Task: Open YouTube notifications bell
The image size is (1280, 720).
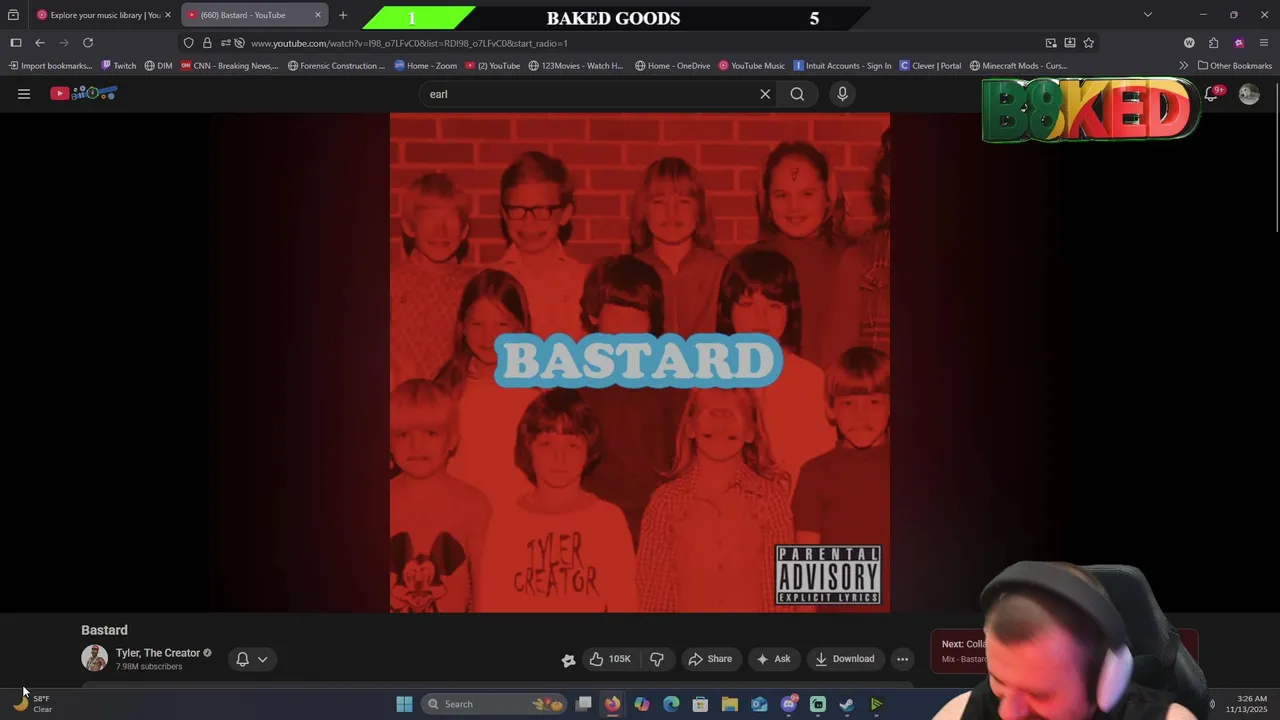Action: click(1211, 94)
